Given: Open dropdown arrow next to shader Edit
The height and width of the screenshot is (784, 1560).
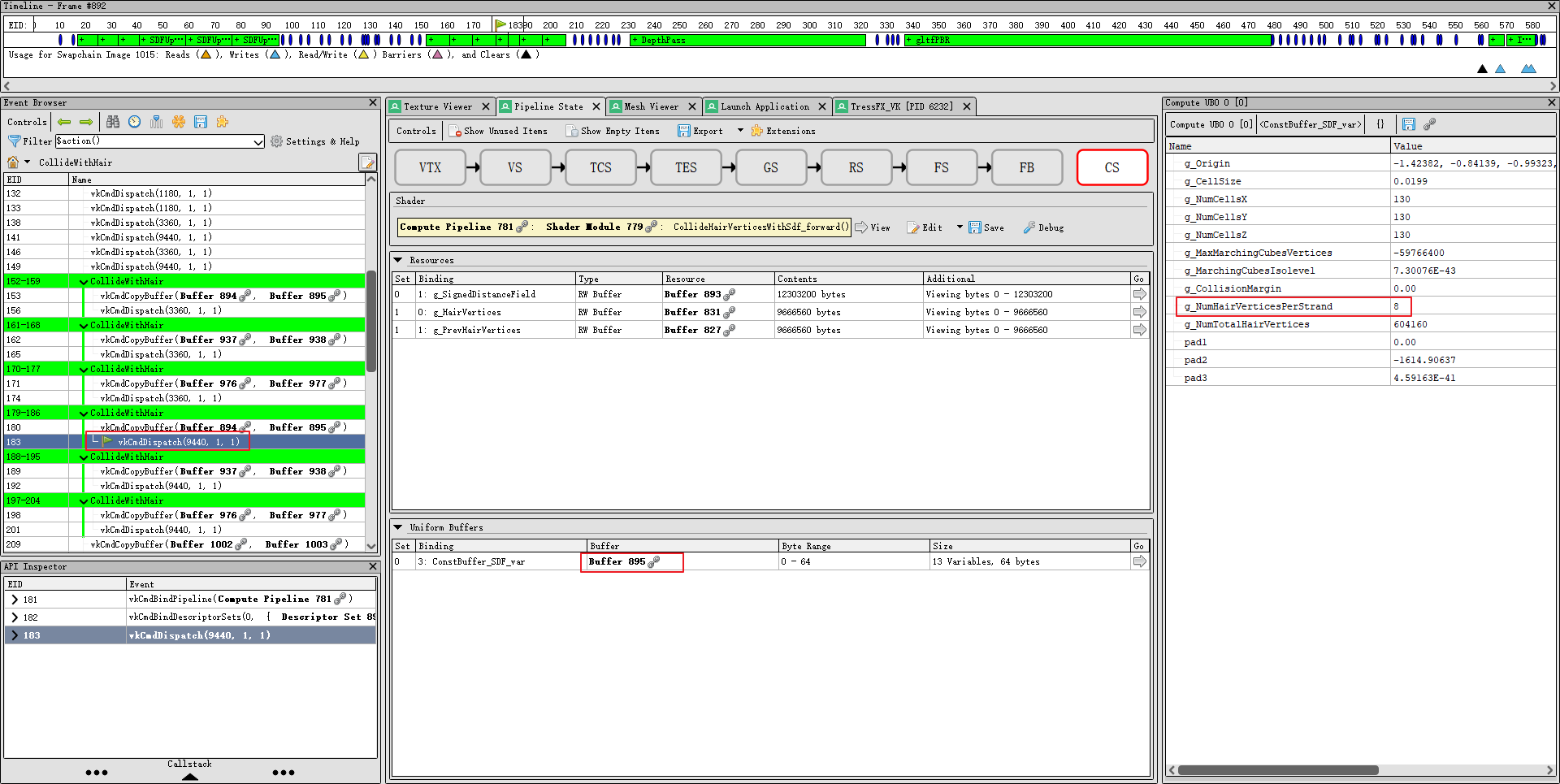Looking at the screenshot, I should 960,227.
